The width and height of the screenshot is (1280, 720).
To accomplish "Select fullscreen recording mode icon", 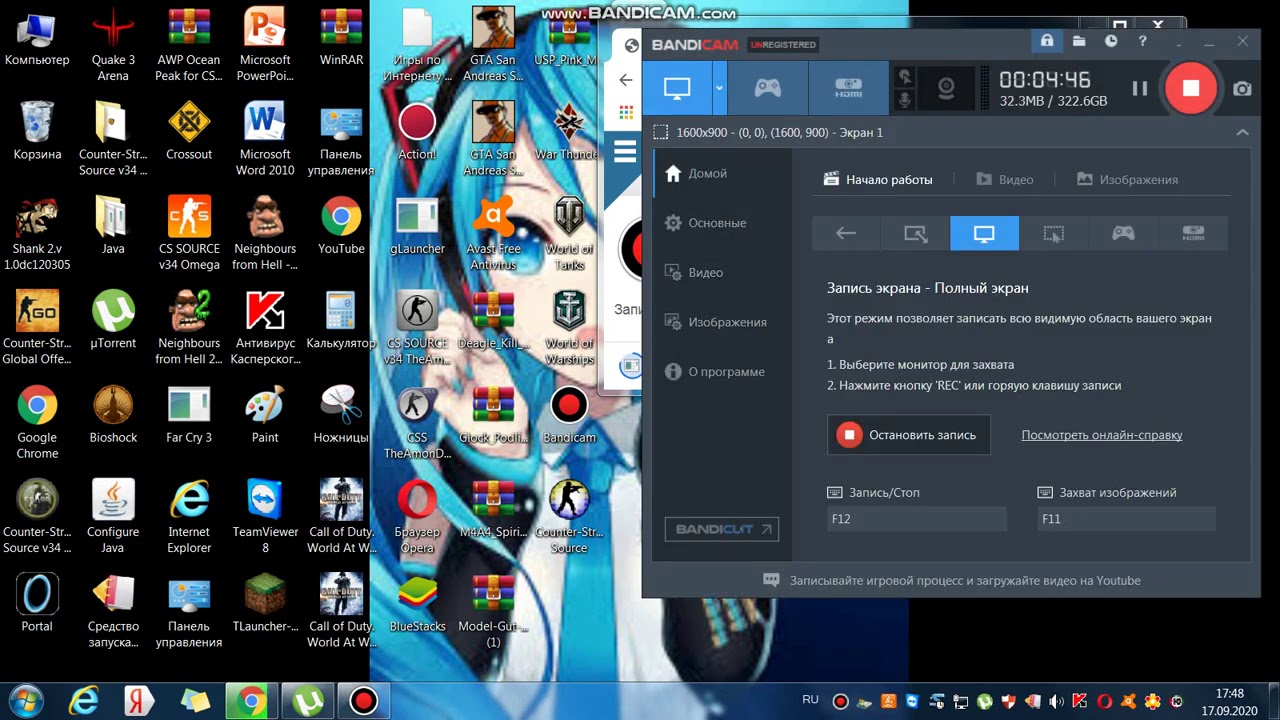I will pyautogui.click(x=984, y=233).
